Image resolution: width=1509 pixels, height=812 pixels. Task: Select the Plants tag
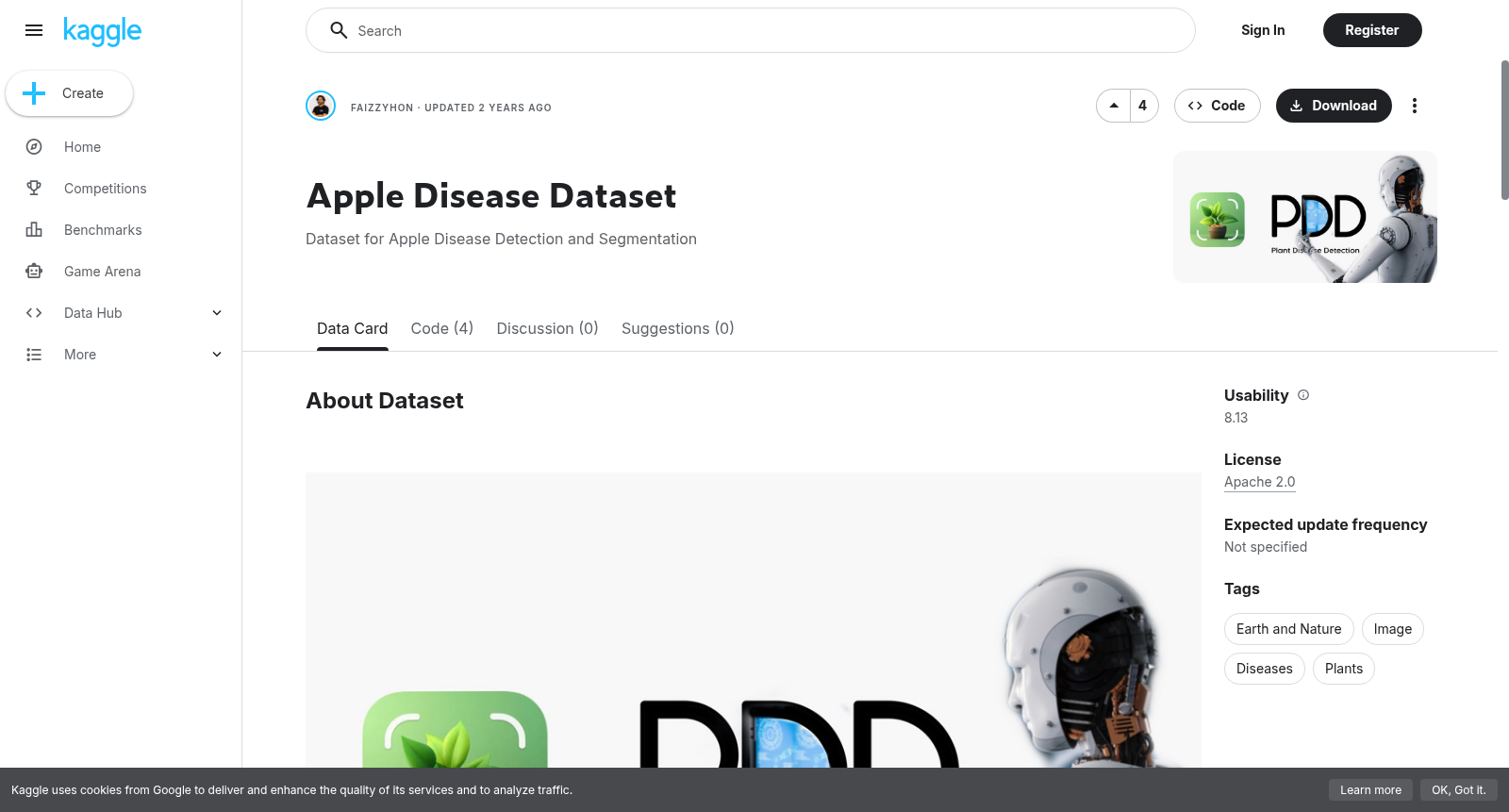1344,669
